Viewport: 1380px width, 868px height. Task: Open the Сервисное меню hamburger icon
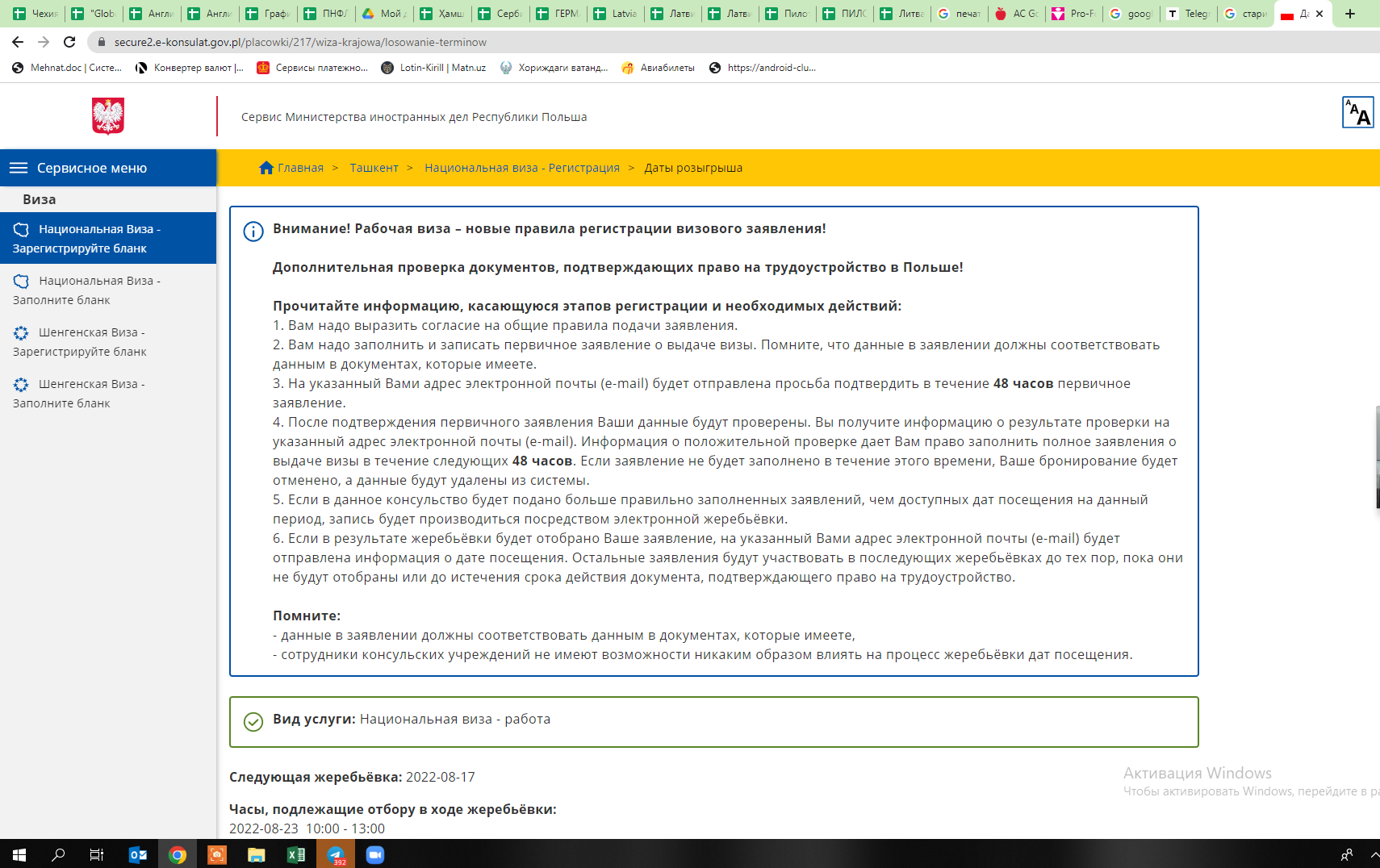tap(19, 168)
